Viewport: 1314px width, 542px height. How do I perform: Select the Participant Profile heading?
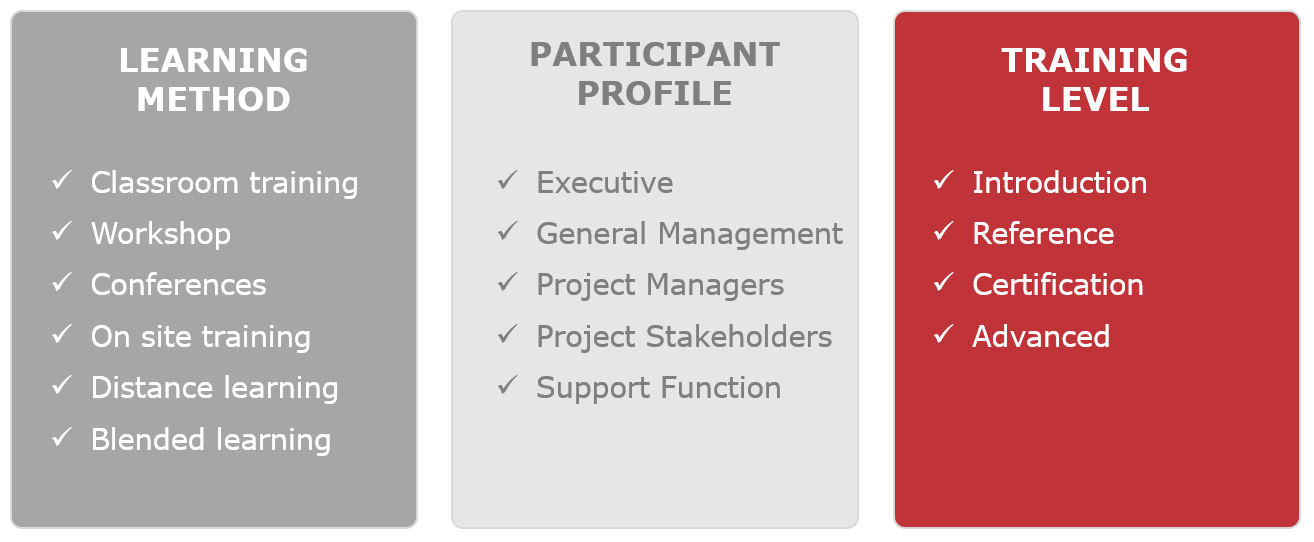[655, 74]
